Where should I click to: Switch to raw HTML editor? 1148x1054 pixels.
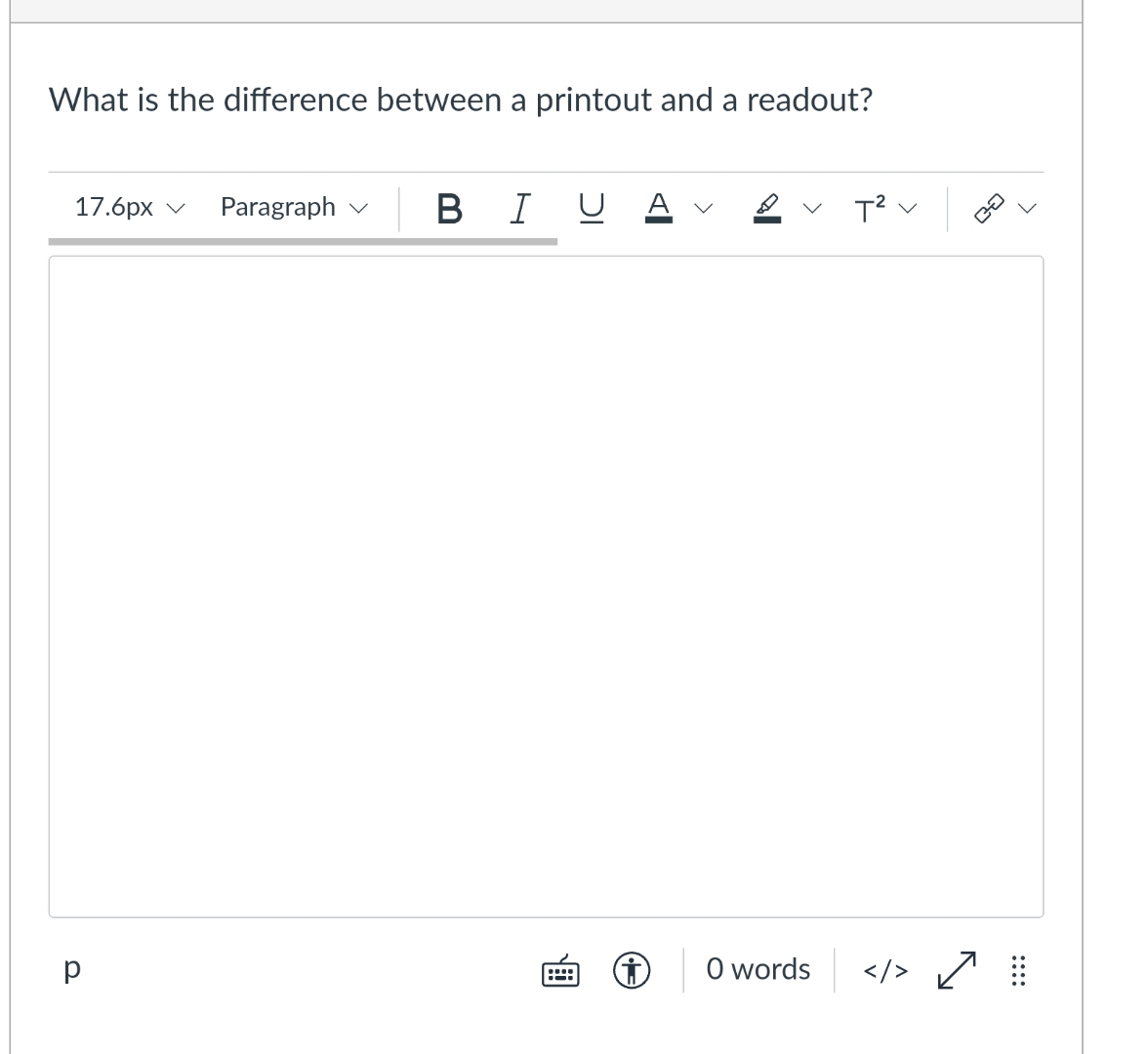[884, 969]
